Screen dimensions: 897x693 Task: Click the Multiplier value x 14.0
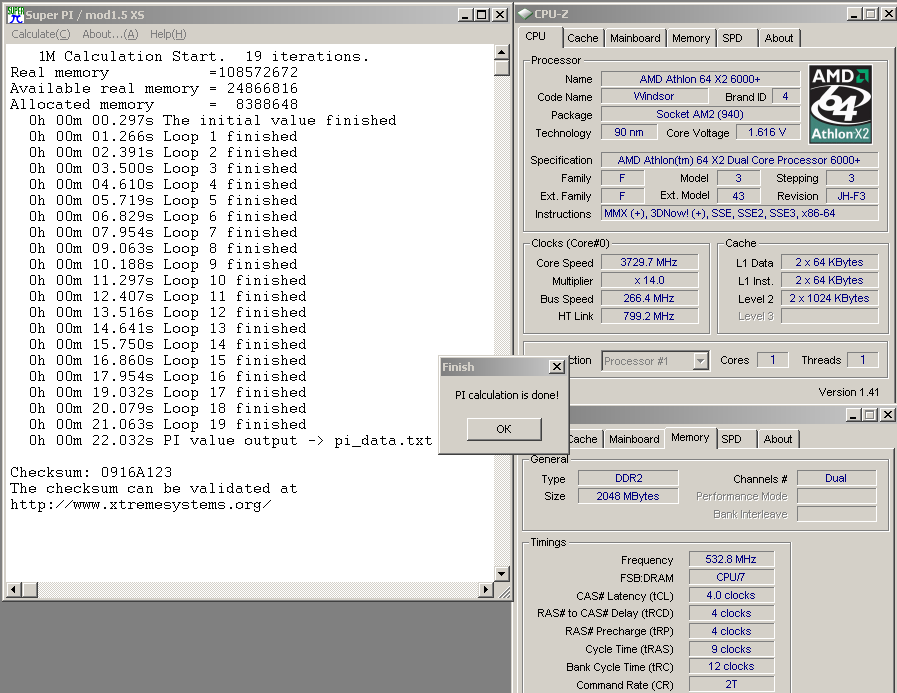(x=649, y=280)
